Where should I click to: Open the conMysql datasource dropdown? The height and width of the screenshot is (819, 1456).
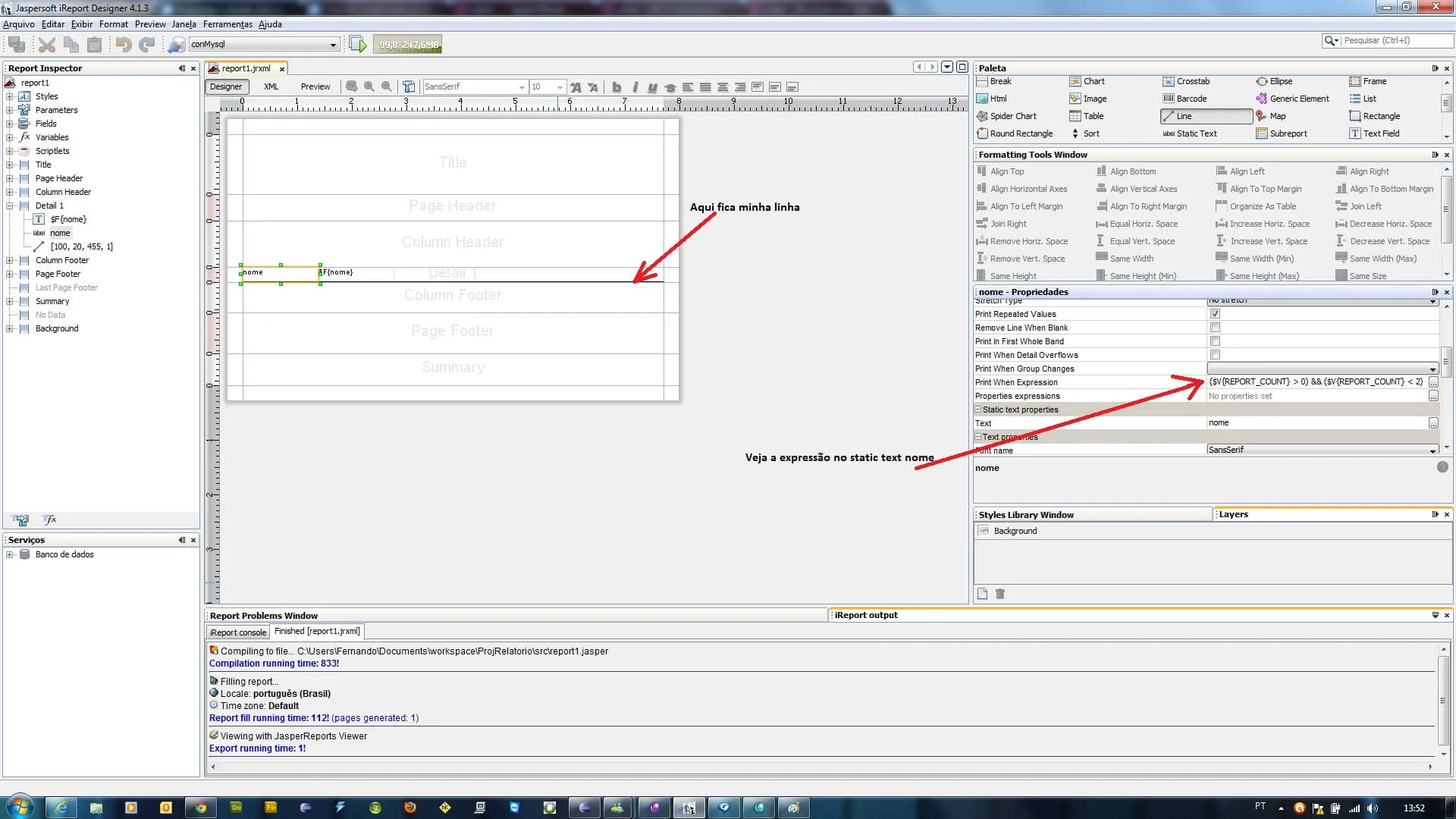[332, 45]
